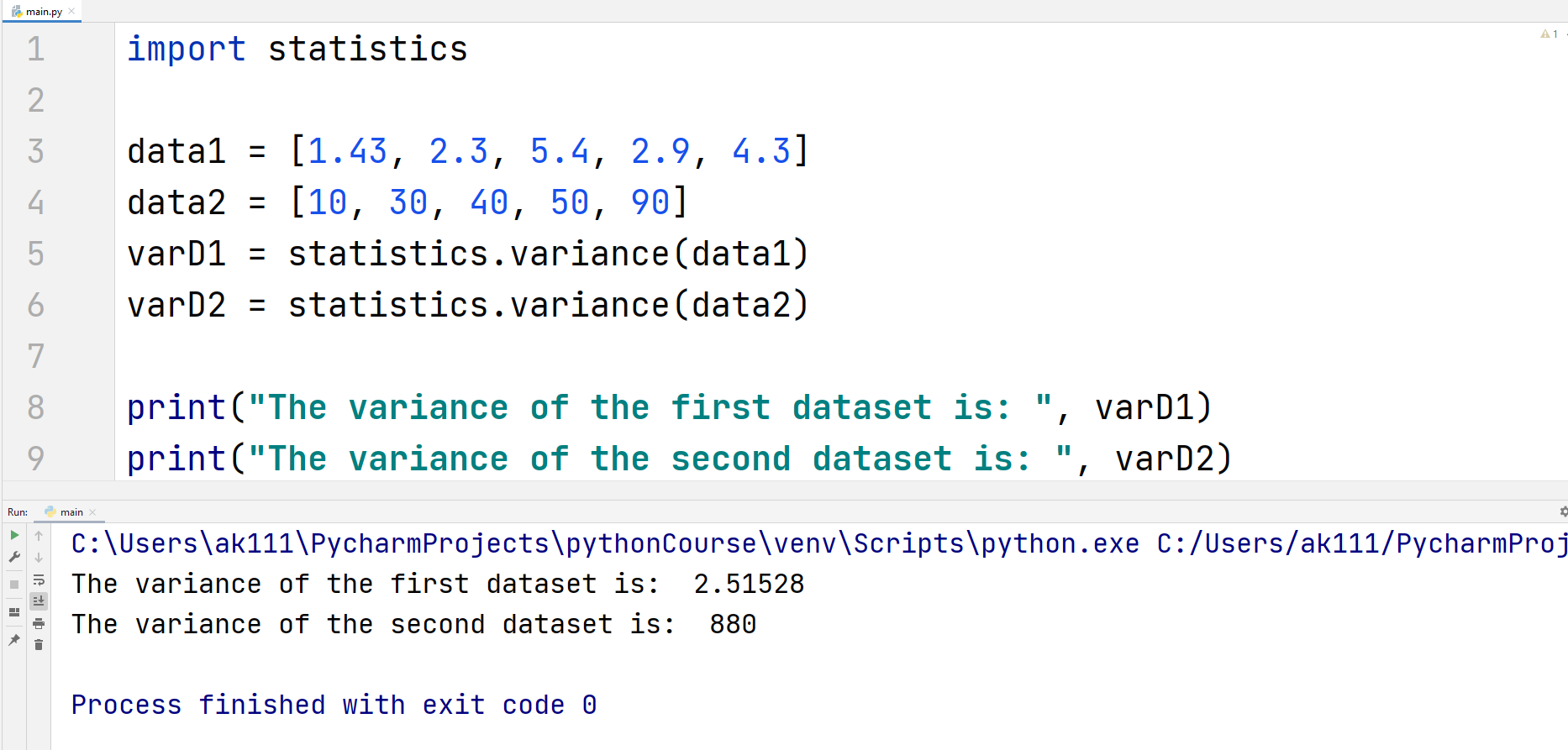
Task: Clear console output with trash icon
Action: coord(39,644)
